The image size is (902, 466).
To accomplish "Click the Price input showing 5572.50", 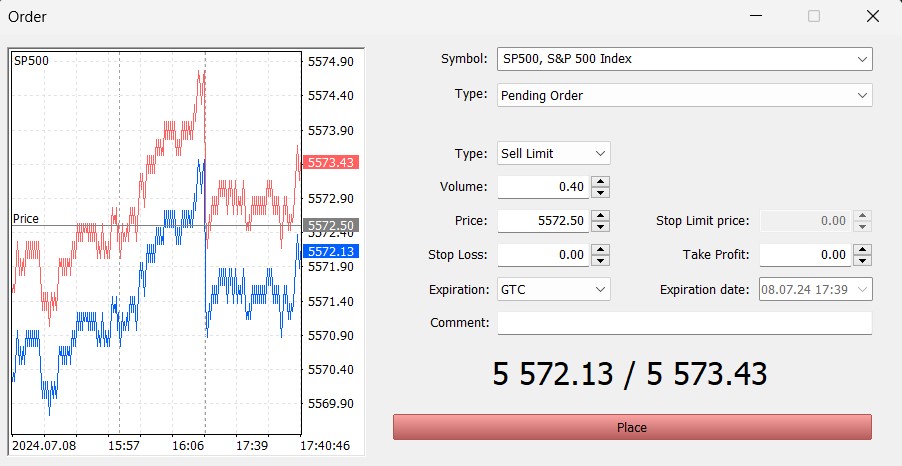I will [542, 221].
